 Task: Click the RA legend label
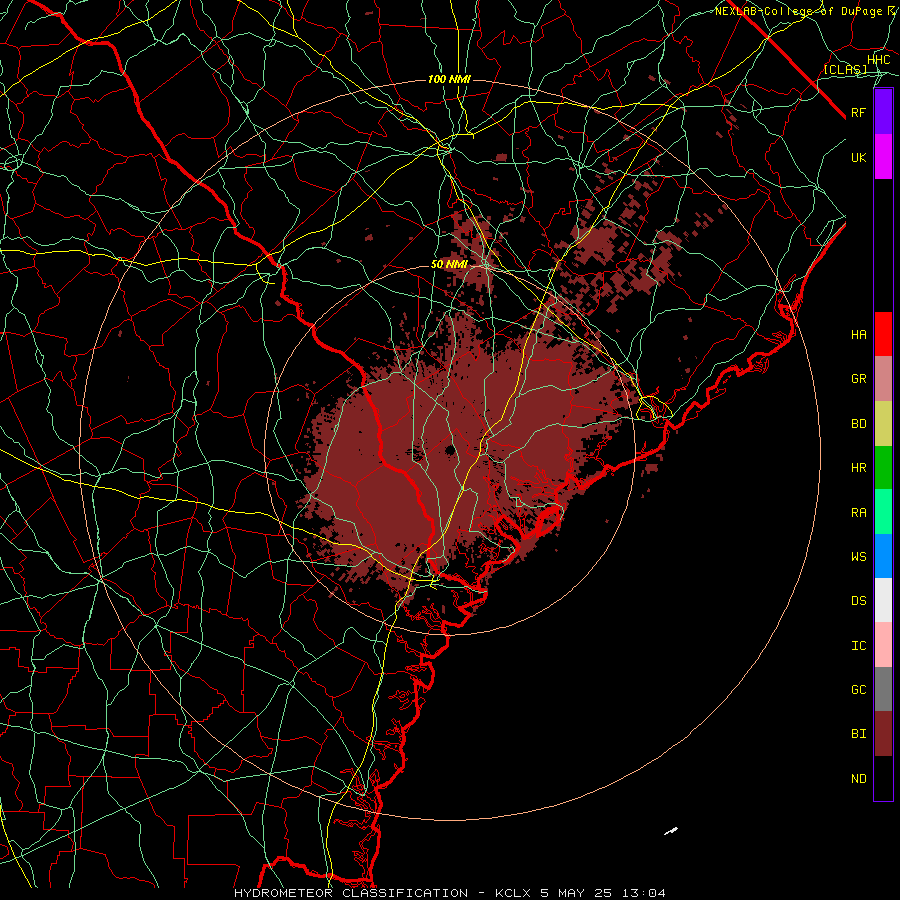tap(858, 513)
